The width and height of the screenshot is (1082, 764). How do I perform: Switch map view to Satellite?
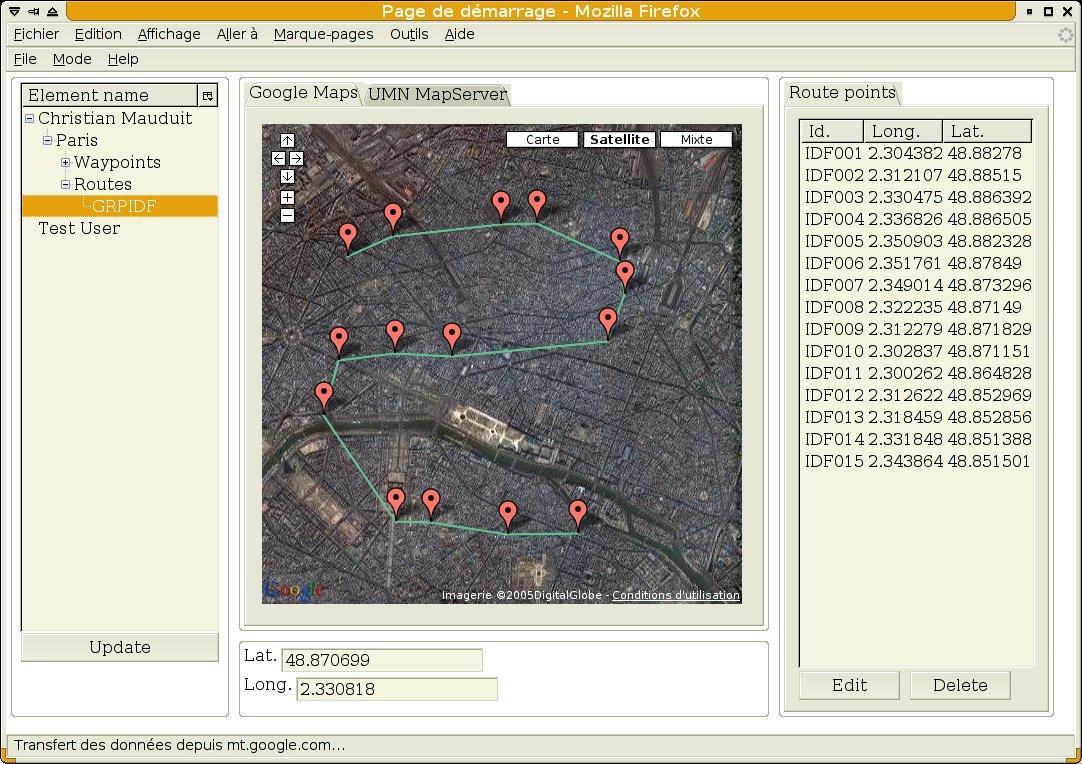pos(619,140)
